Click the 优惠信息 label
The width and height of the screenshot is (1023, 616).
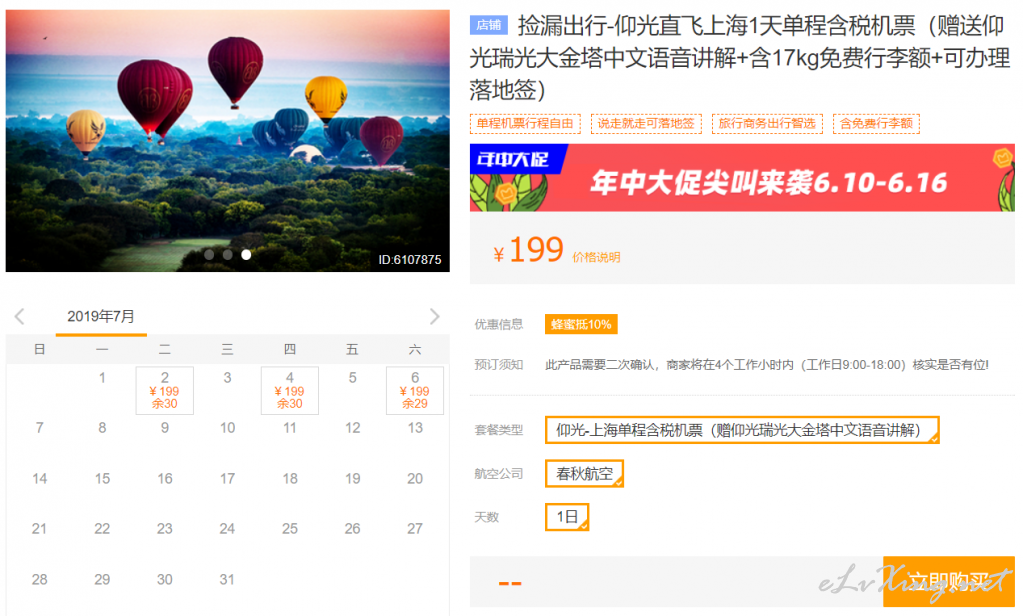(498, 324)
